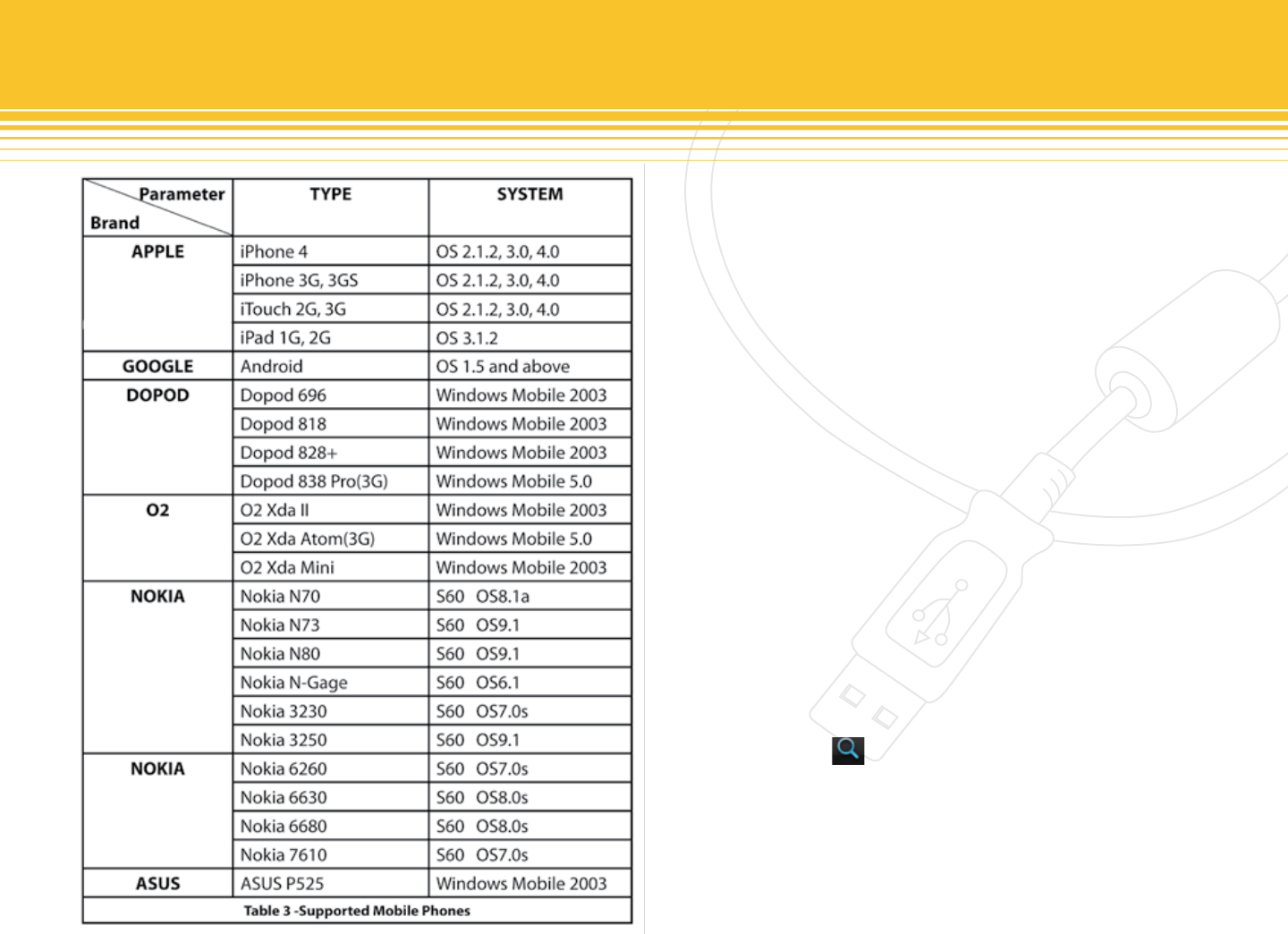Click the "Brand" header label
Image resolution: width=1288 pixels, height=934 pixels.
click(x=114, y=223)
